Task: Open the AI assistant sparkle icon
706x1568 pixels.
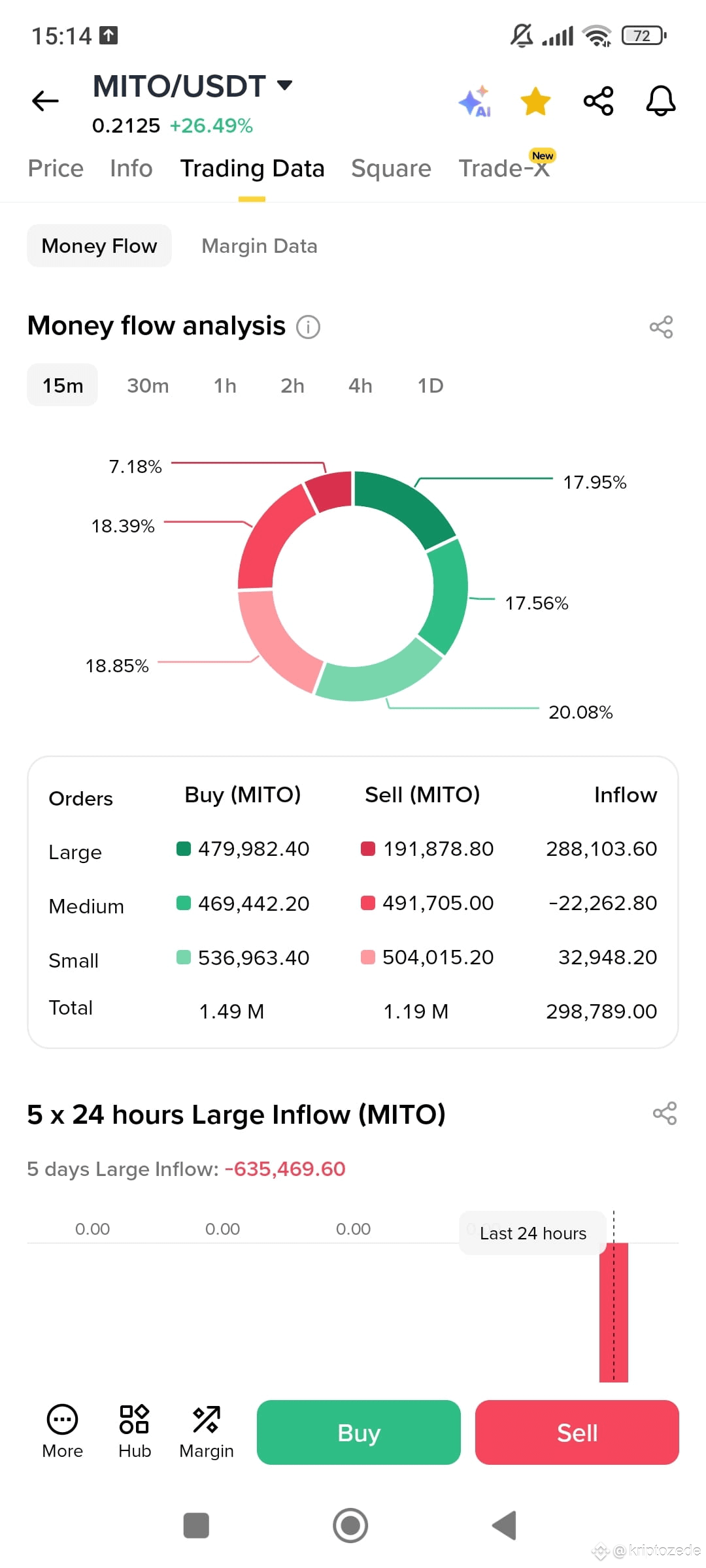Action: [x=475, y=101]
